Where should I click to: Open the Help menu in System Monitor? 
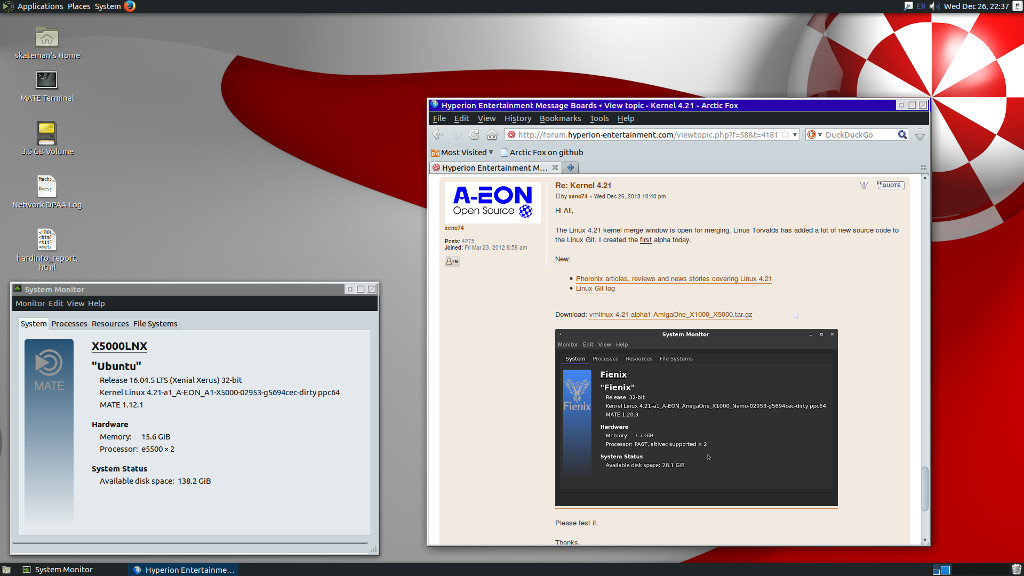(96, 303)
